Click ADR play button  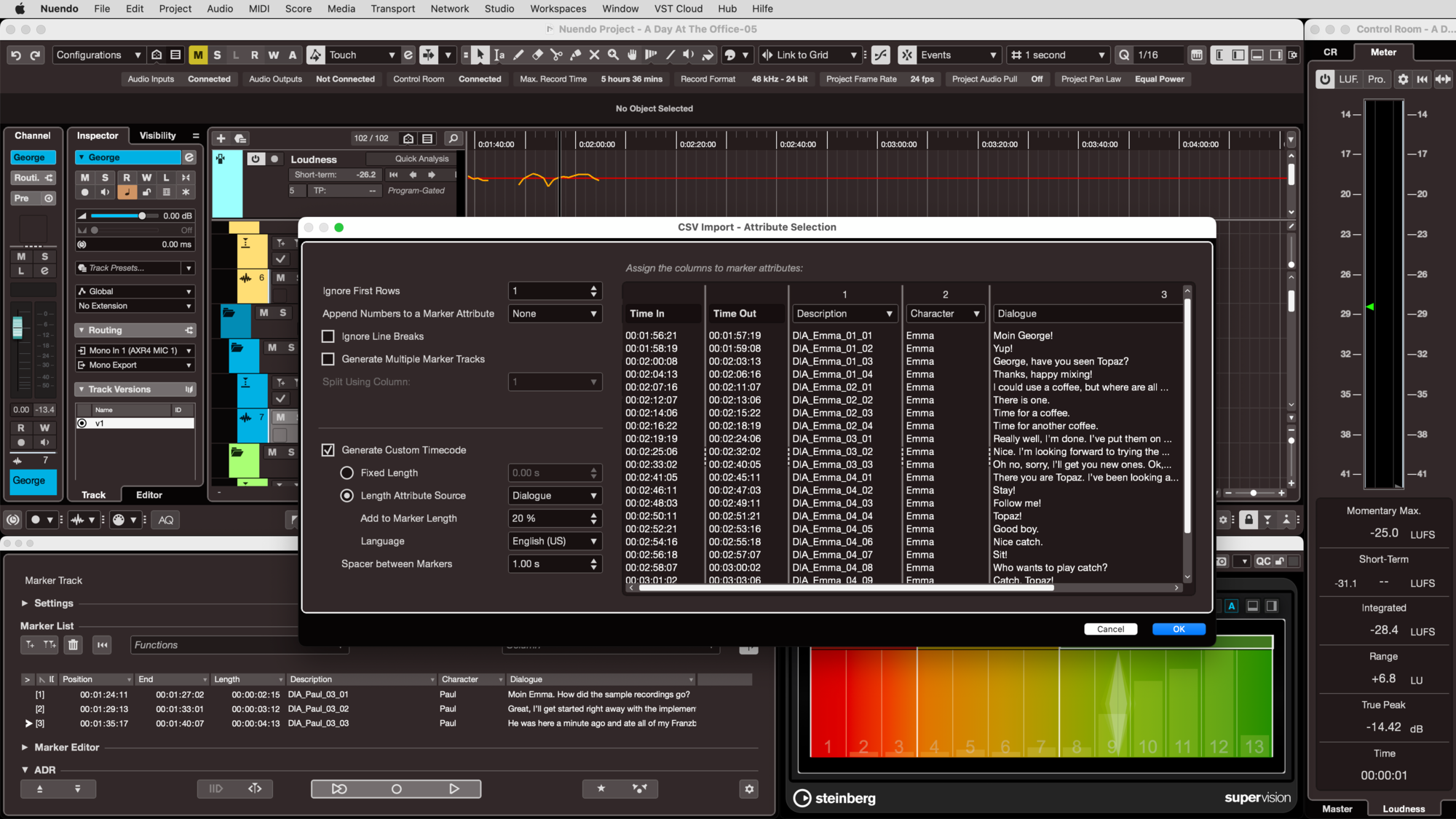(454, 788)
